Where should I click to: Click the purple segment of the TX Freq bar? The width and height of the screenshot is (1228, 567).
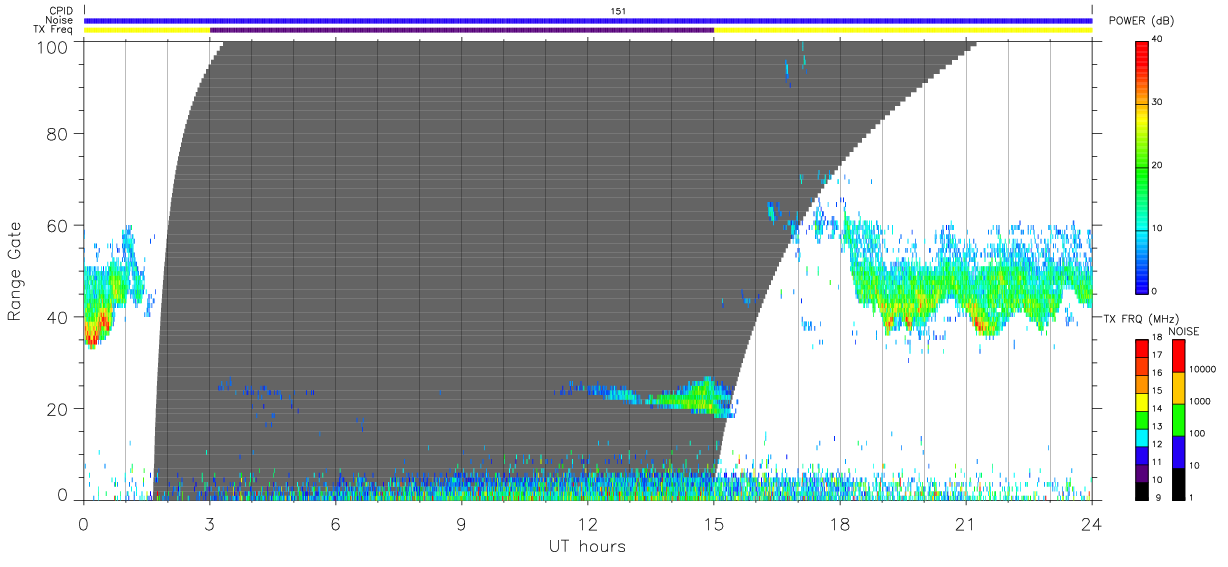(462, 30)
